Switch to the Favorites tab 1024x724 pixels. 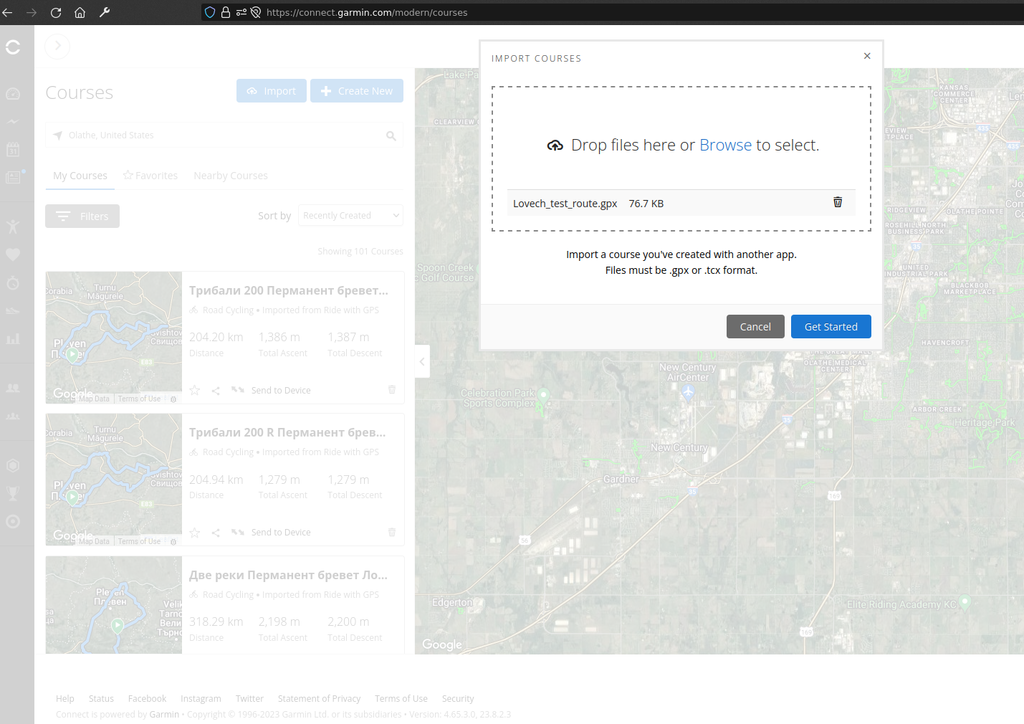[150, 176]
